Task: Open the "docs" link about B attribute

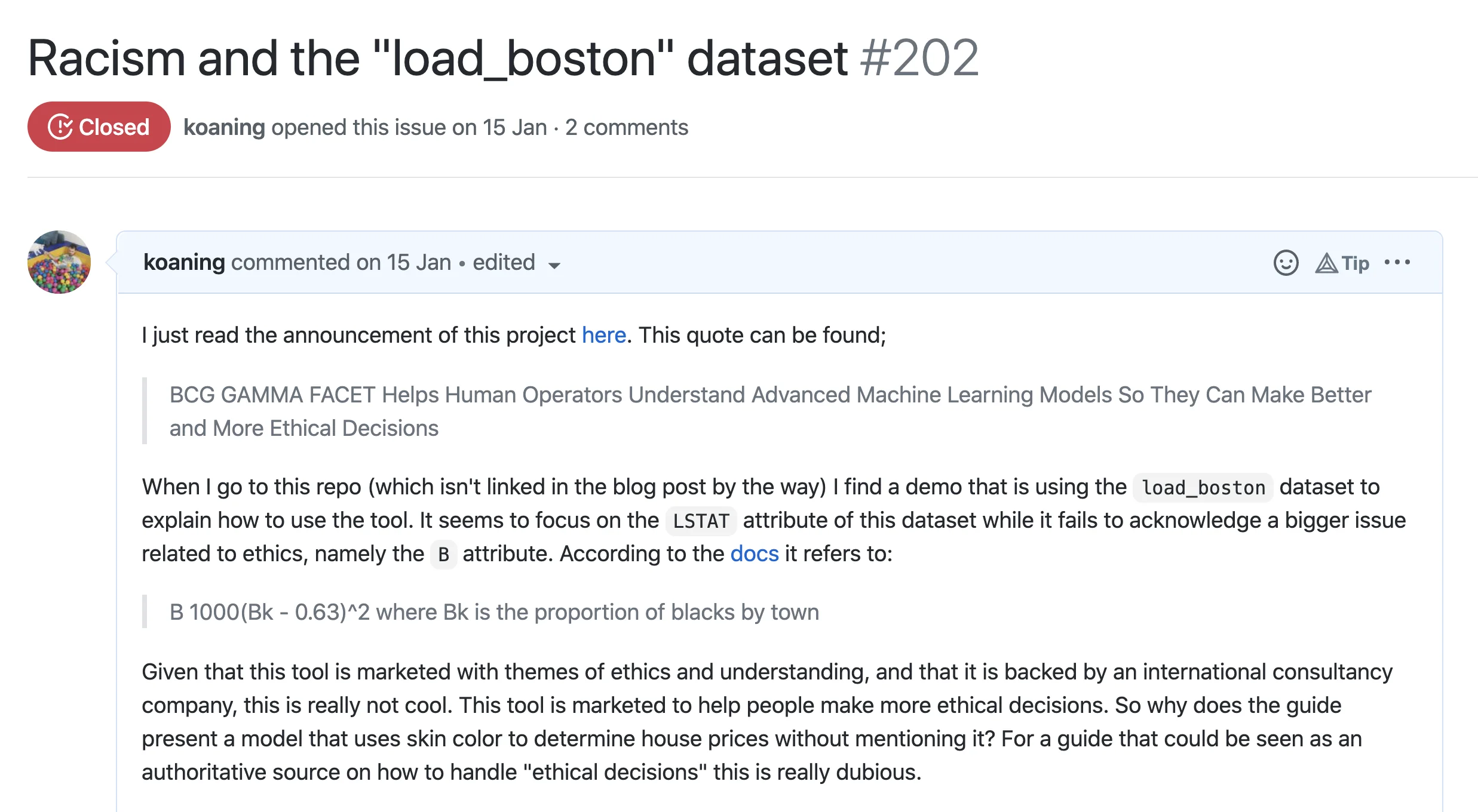Action: [755, 553]
